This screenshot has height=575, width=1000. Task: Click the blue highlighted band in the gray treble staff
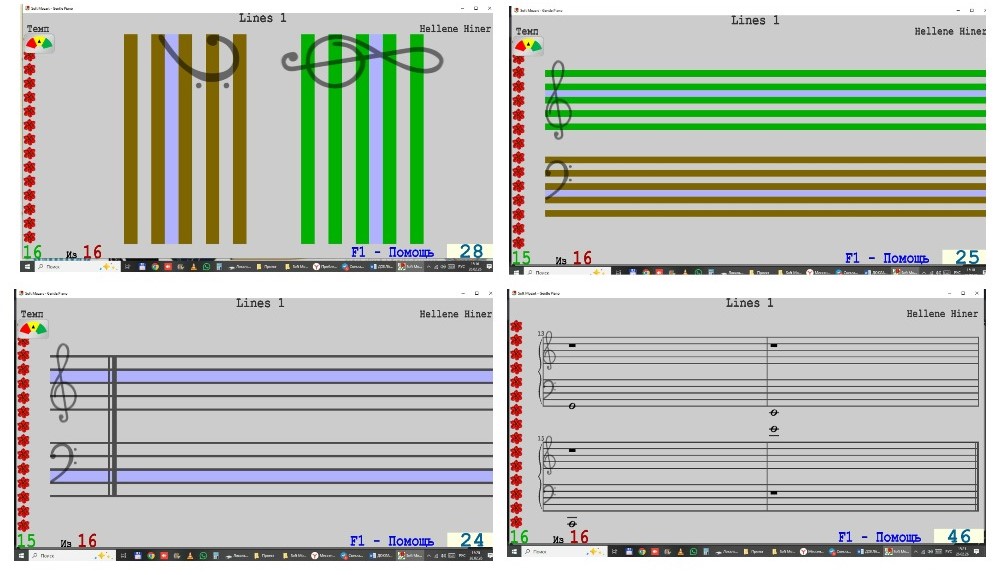point(300,377)
